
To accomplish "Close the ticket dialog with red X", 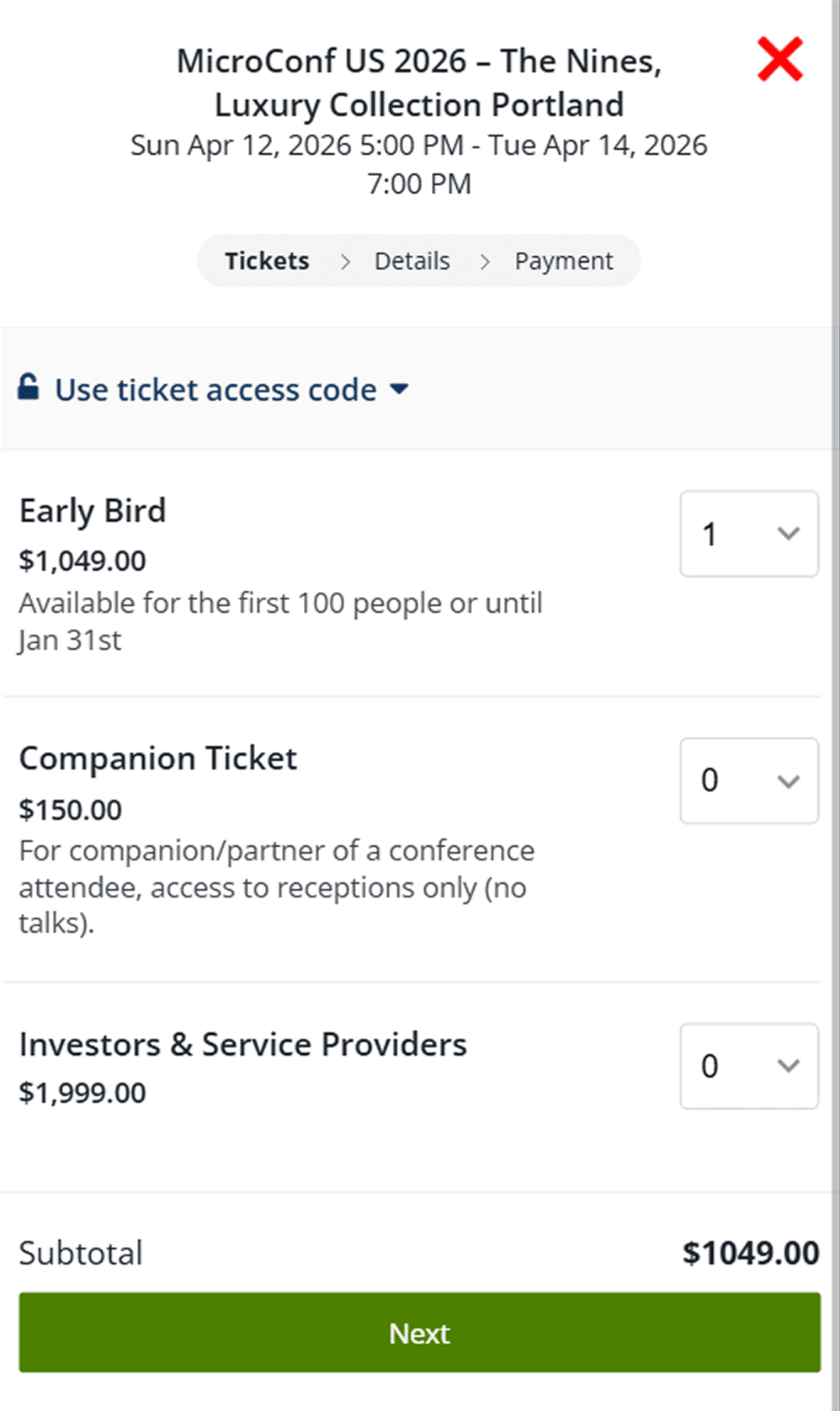I will tap(779, 59).
